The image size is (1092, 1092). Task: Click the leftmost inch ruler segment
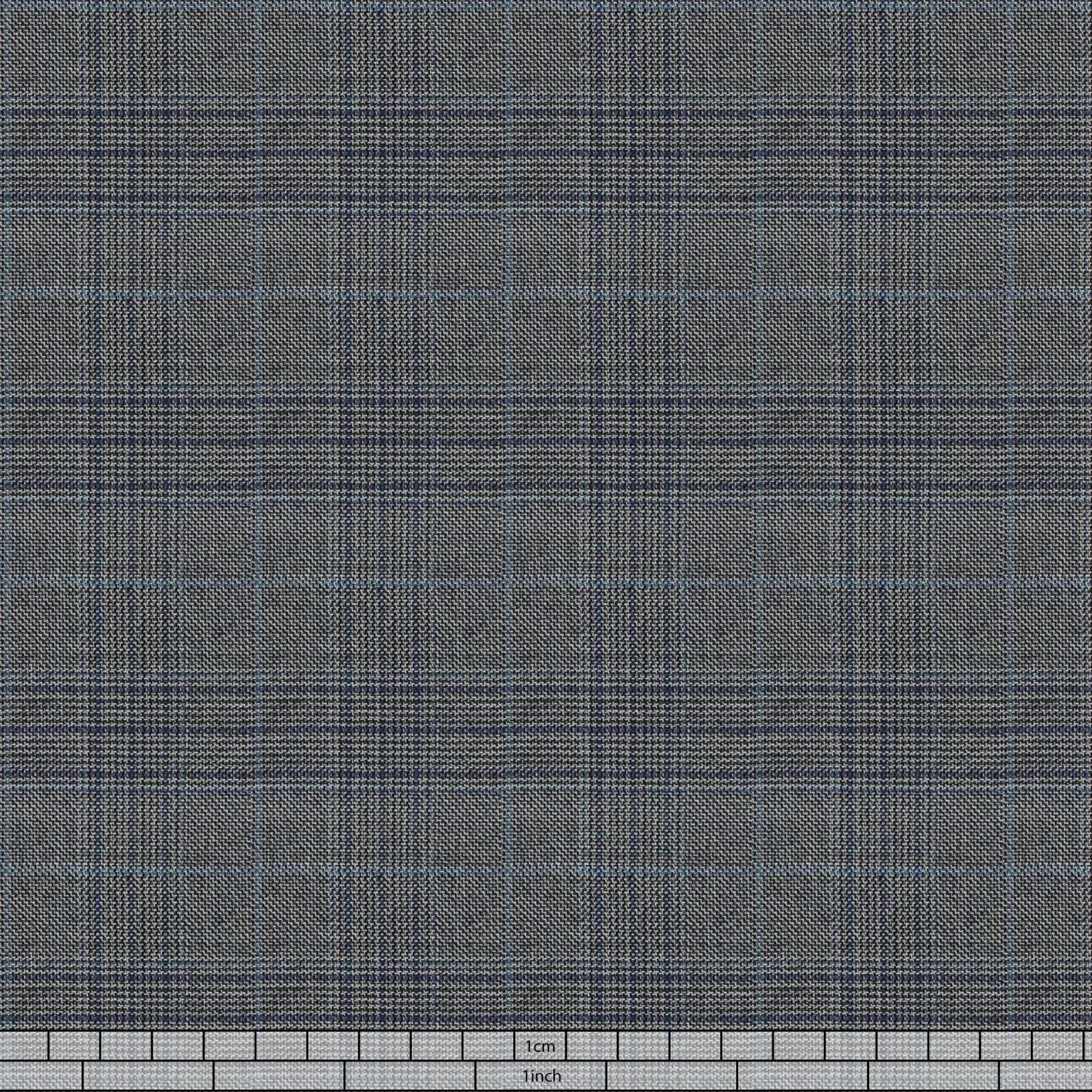[x=41, y=1076]
